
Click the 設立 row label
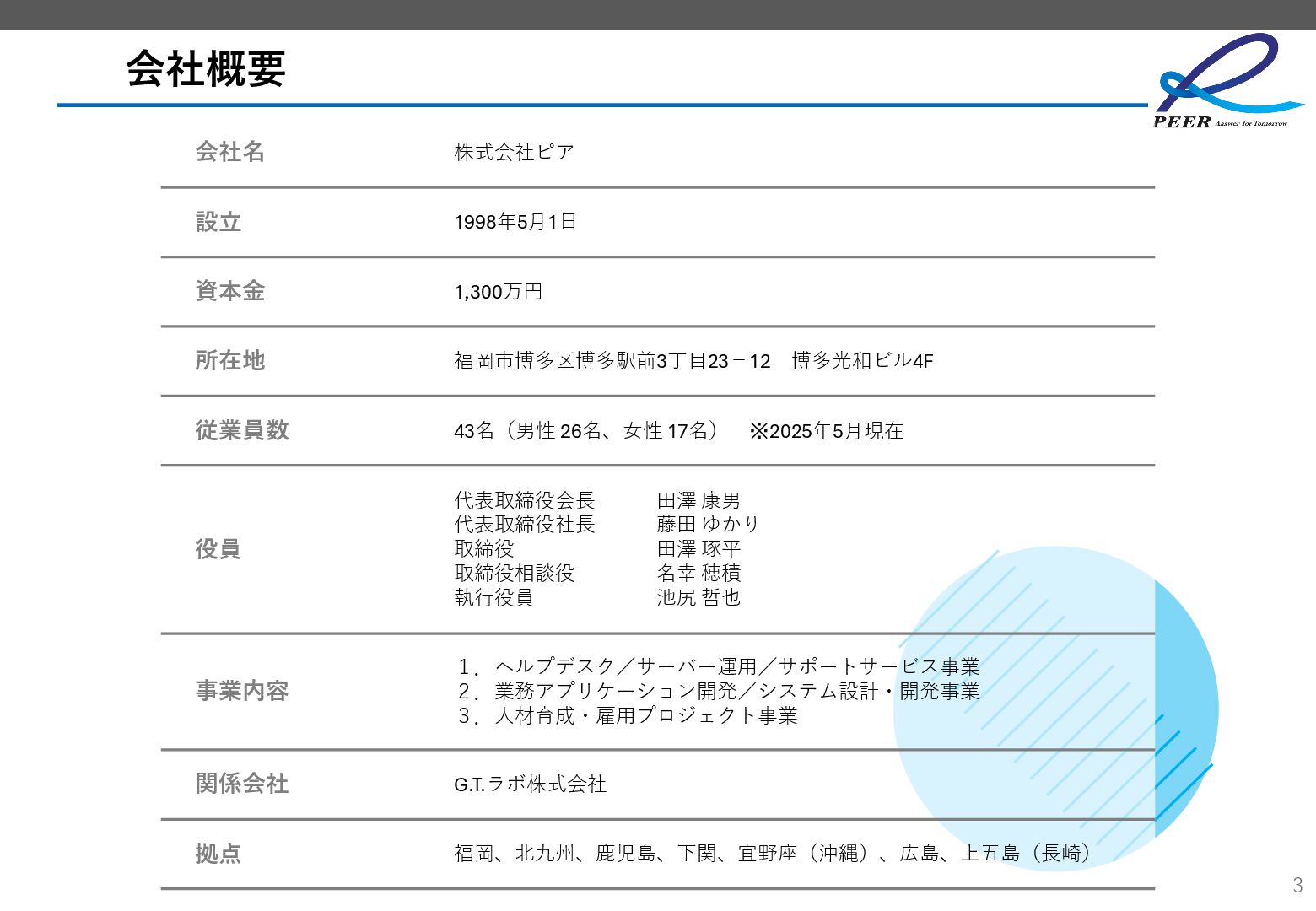(x=218, y=222)
